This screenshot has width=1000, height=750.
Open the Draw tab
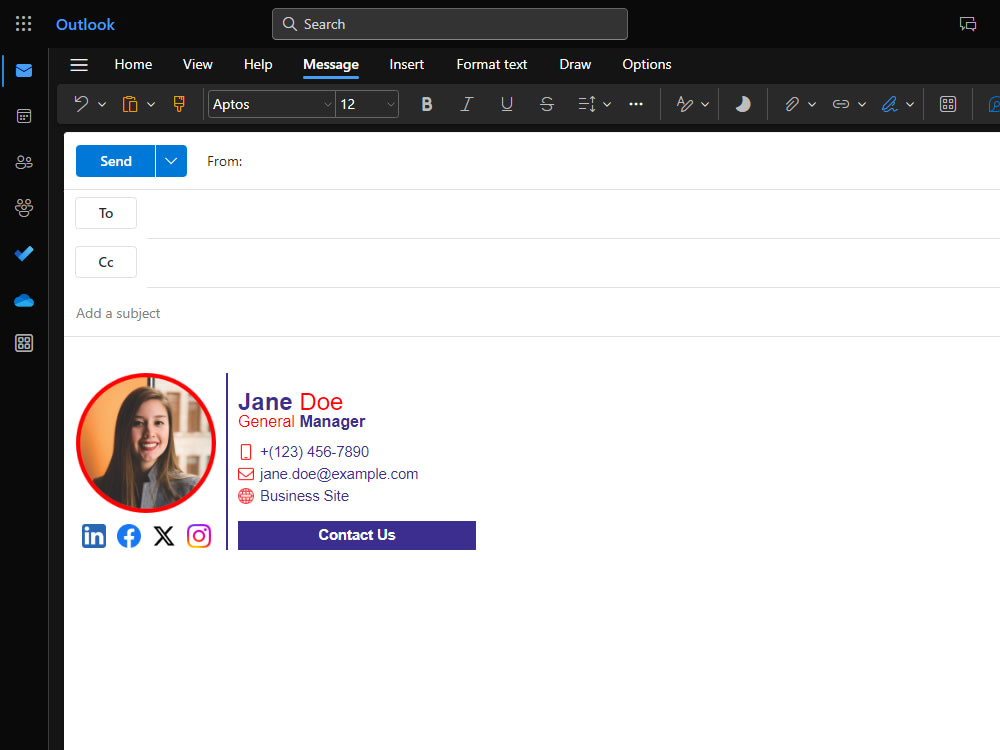[575, 64]
